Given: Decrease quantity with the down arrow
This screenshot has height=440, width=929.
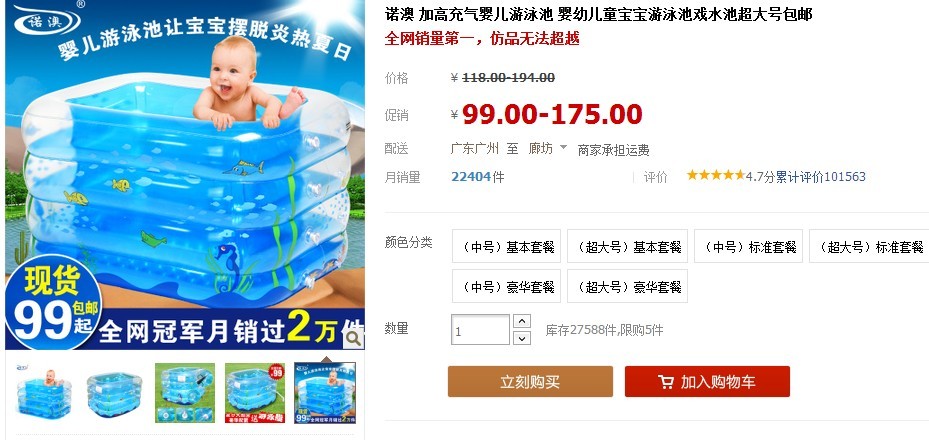Looking at the screenshot, I should point(521,338).
